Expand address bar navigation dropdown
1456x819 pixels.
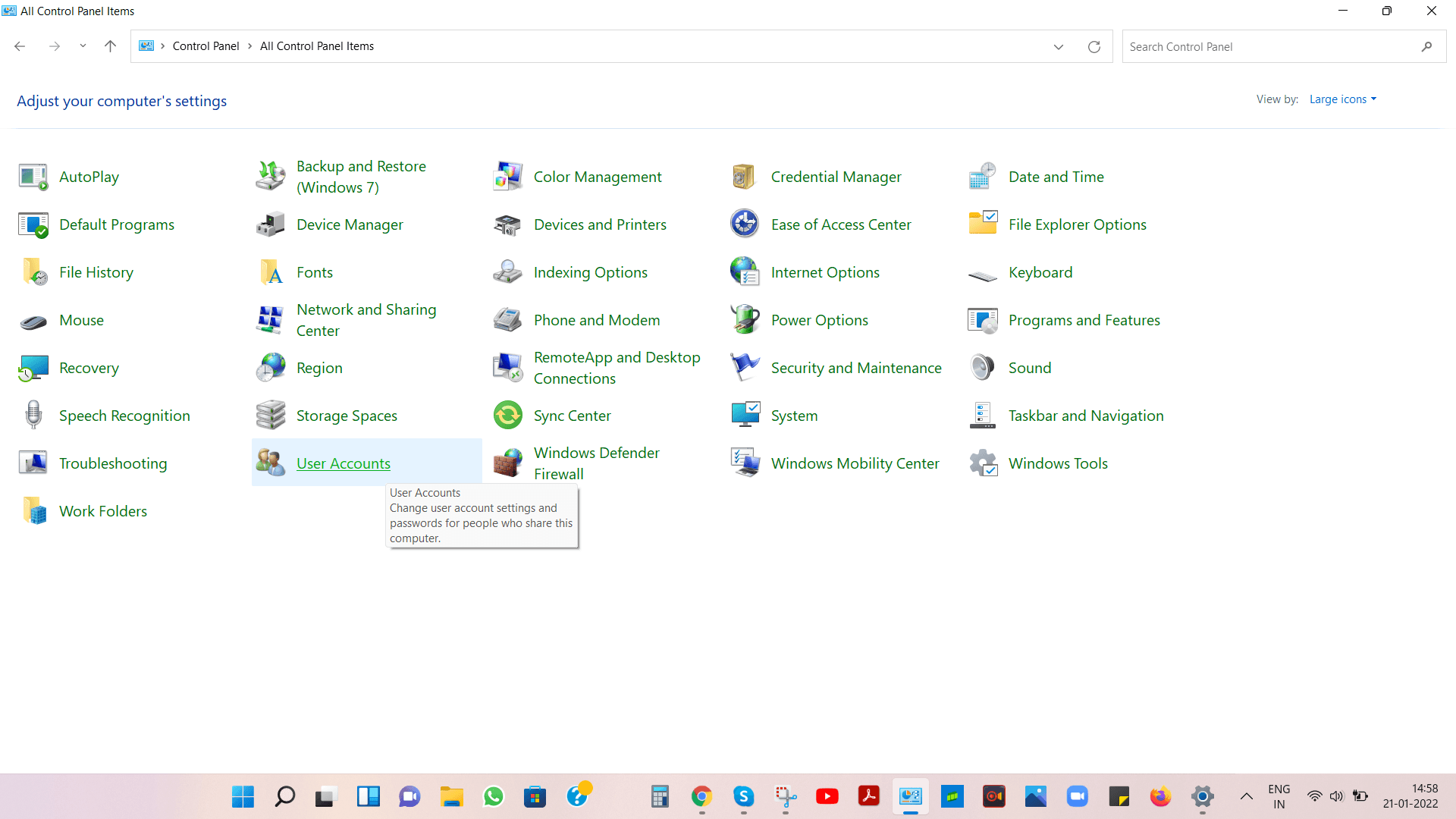coord(1058,47)
